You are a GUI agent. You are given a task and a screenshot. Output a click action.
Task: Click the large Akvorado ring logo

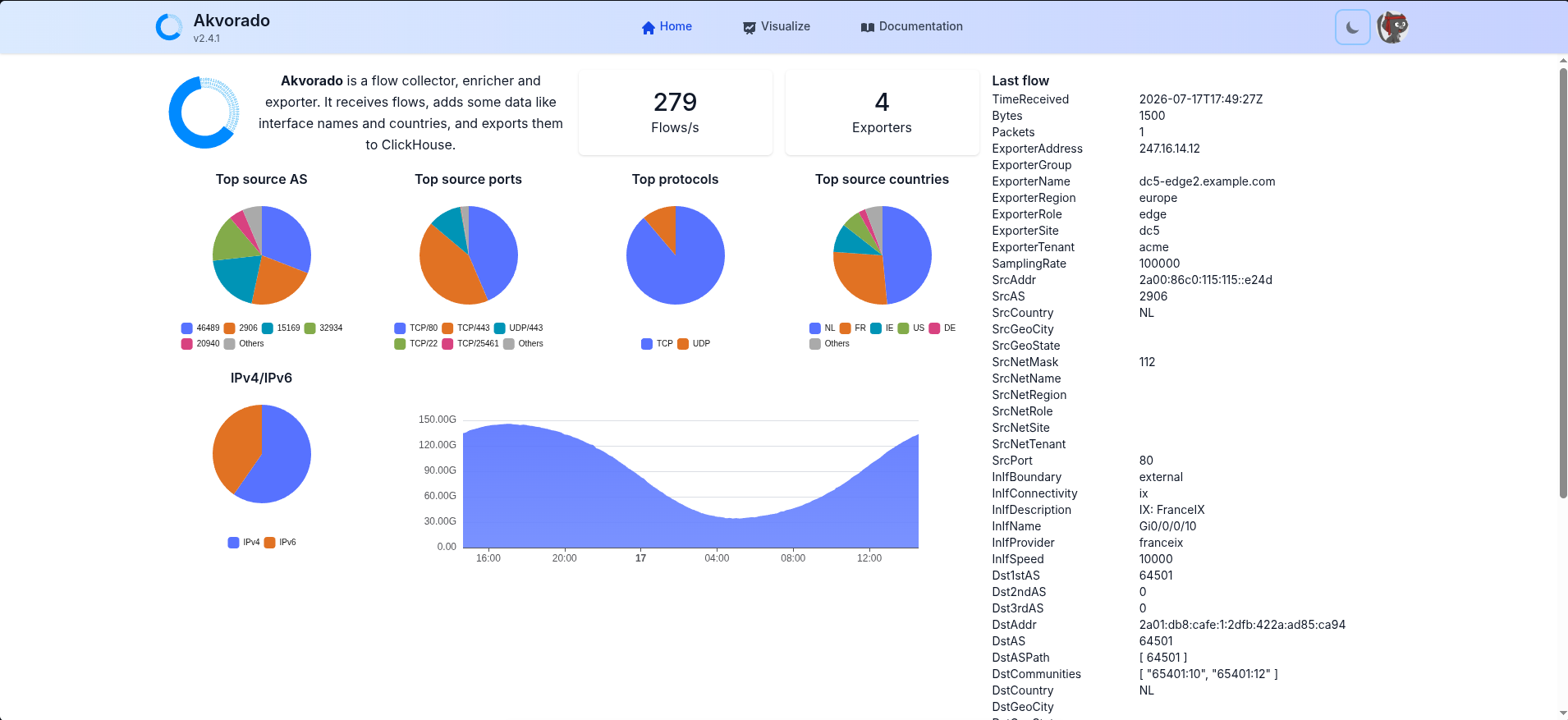tap(204, 112)
